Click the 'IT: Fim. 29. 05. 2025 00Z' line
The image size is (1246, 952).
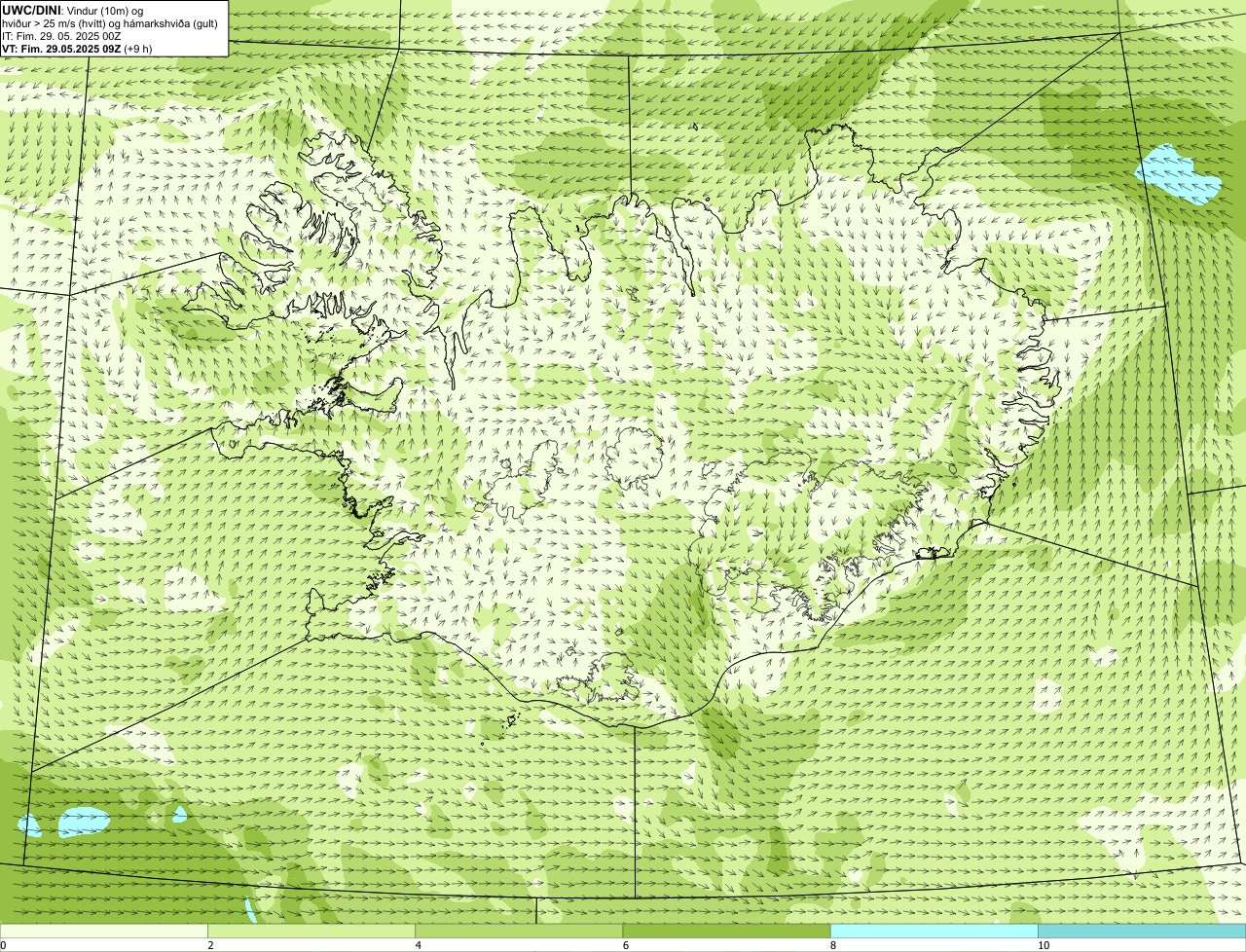coord(61,35)
